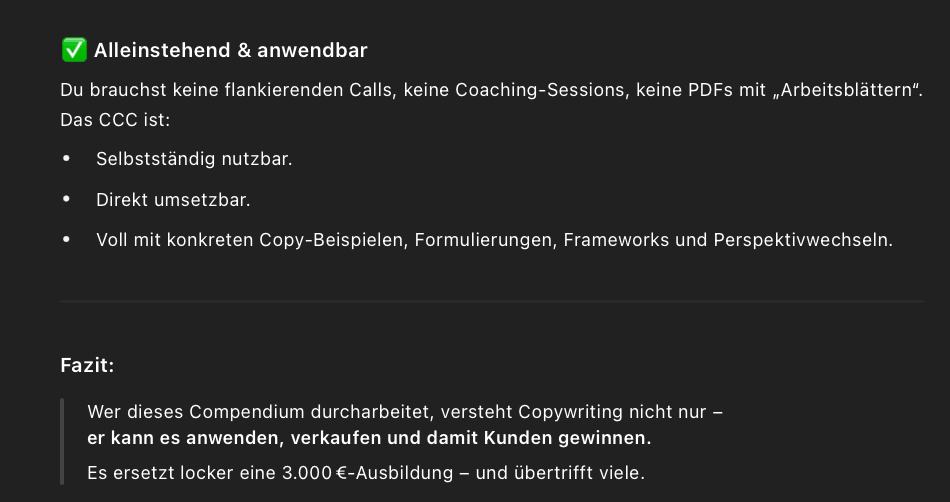Click the phrase 'Kunden gewinnen' in the bold line
This screenshot has width=950, height=502.
pyautogui.click(x=566, y=438)
